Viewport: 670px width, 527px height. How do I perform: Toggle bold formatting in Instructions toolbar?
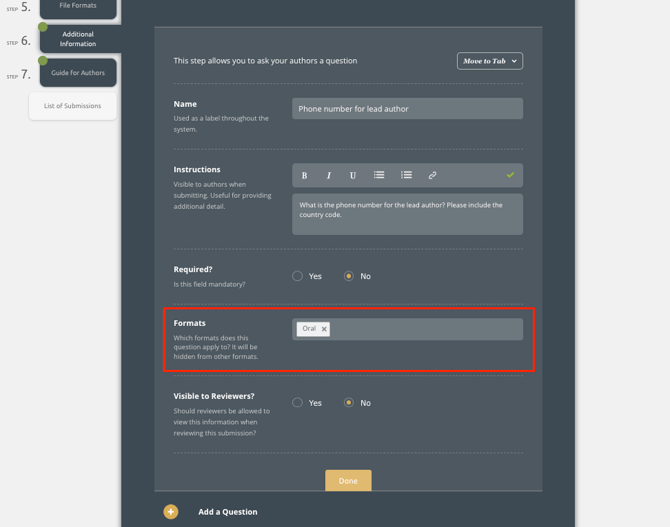point(305,175)
